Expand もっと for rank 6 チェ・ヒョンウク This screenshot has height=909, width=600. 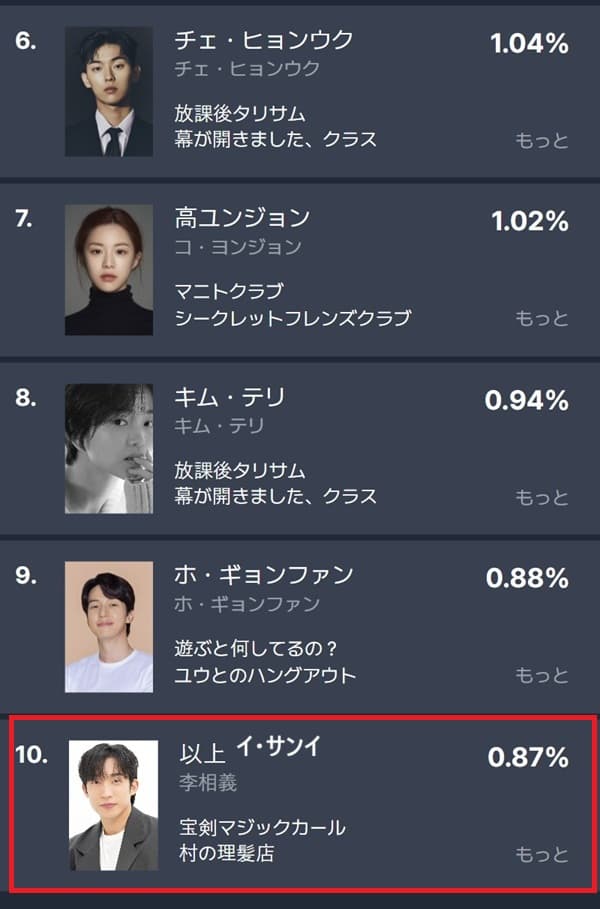pos(541,140)
